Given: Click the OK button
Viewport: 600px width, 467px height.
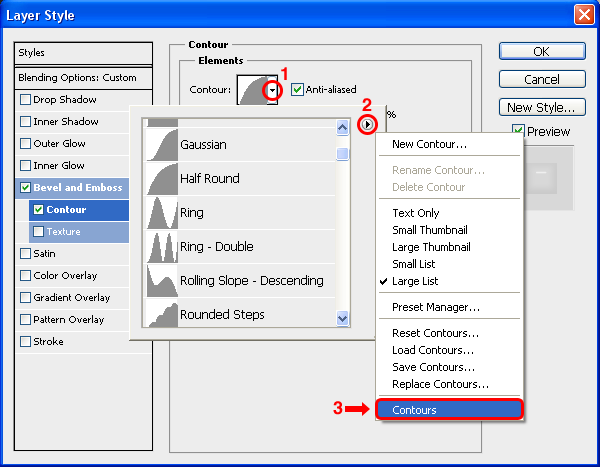Looking at the screenshot, I should (541, 51).
